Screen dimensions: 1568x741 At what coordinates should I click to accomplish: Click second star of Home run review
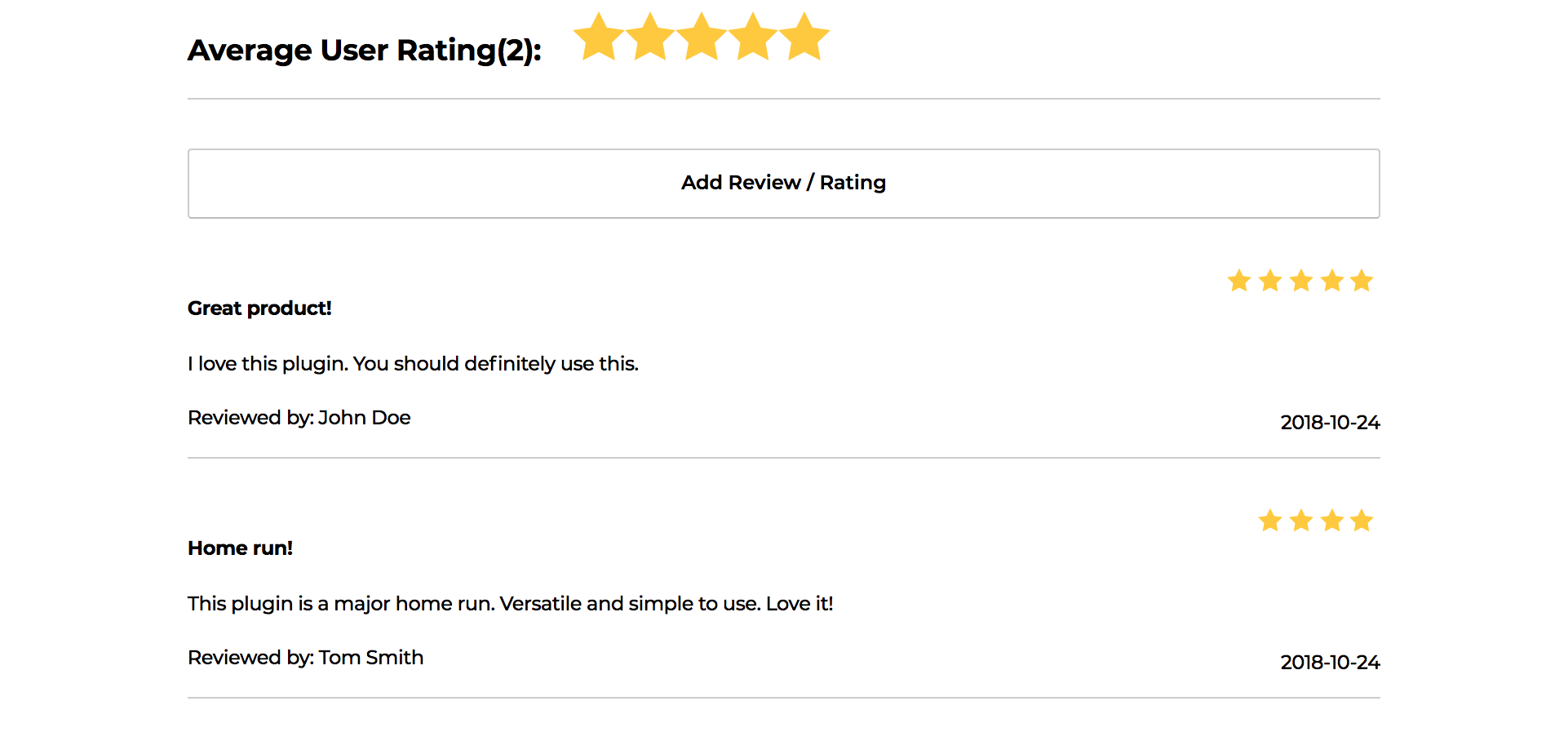(x=1301, y=520)
